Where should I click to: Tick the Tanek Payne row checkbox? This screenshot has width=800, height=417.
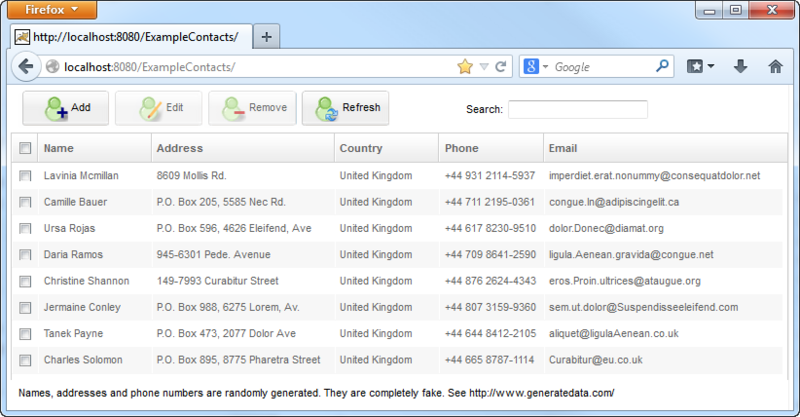(25, 334)
